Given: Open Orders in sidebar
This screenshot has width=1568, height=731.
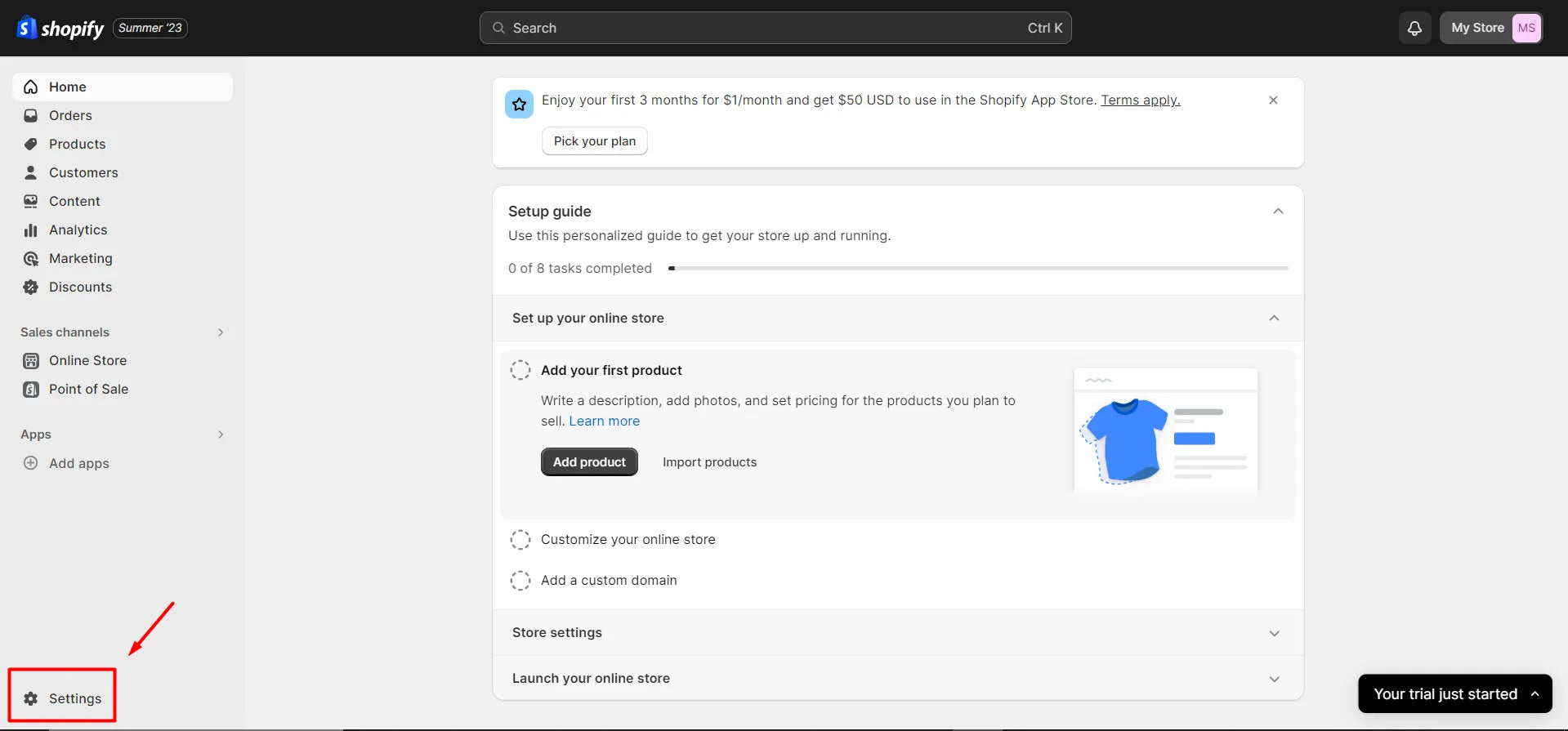Looking at the screenshot, I should pyautogui.click(x=123, y=115).
